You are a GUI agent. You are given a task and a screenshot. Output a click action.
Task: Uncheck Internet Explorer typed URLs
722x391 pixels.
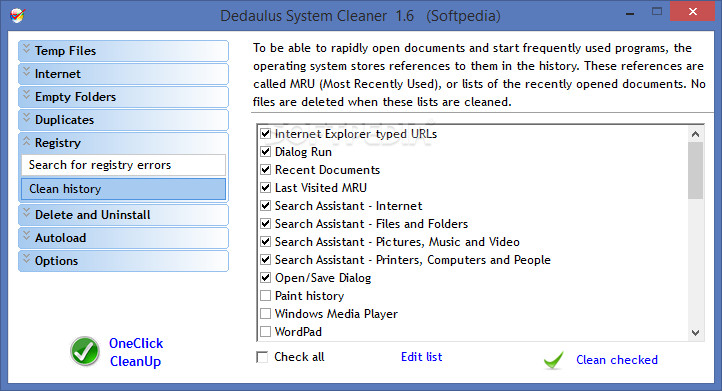click(x=265, y=134)
